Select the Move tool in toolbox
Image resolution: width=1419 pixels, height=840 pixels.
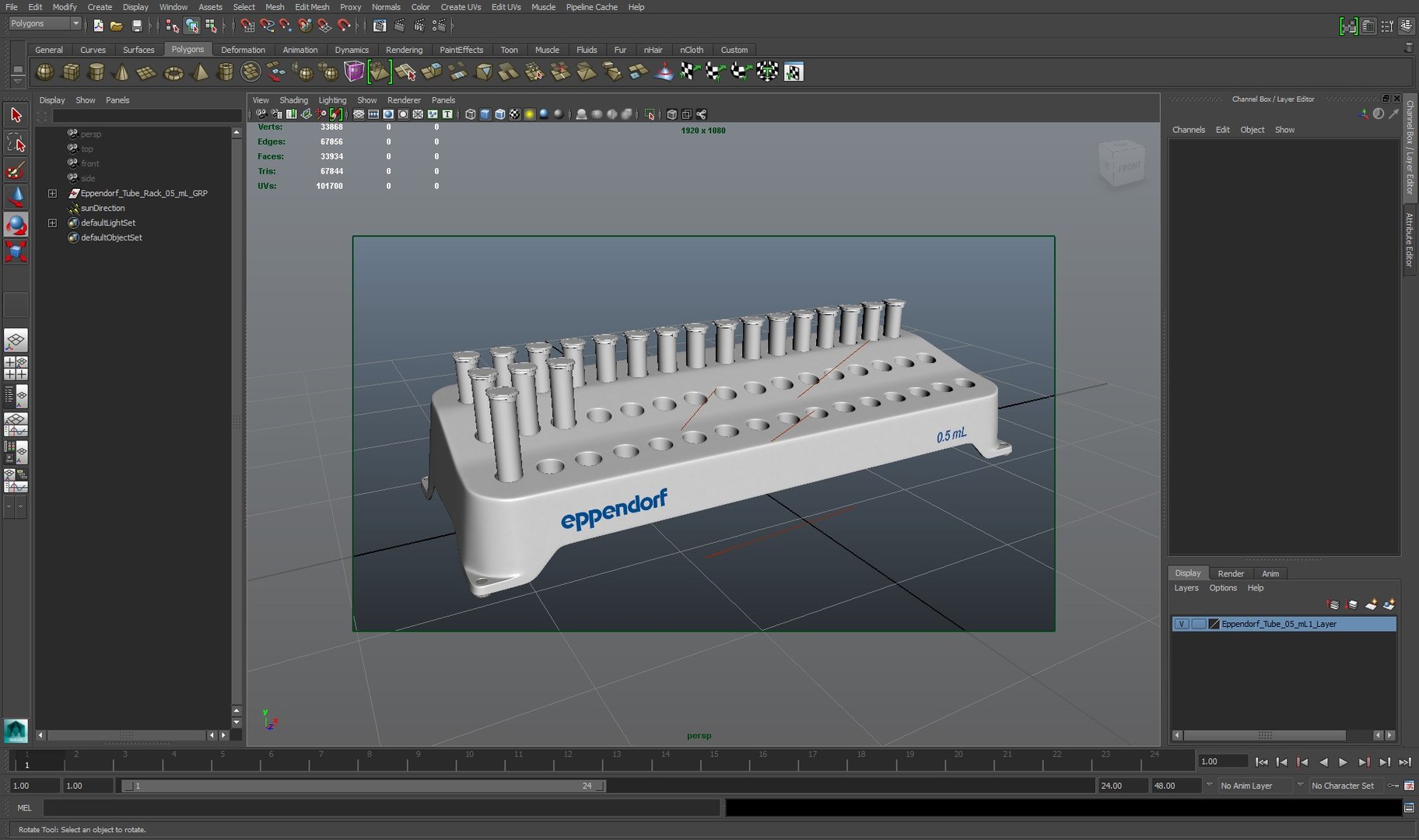click(x=16, y=197)
